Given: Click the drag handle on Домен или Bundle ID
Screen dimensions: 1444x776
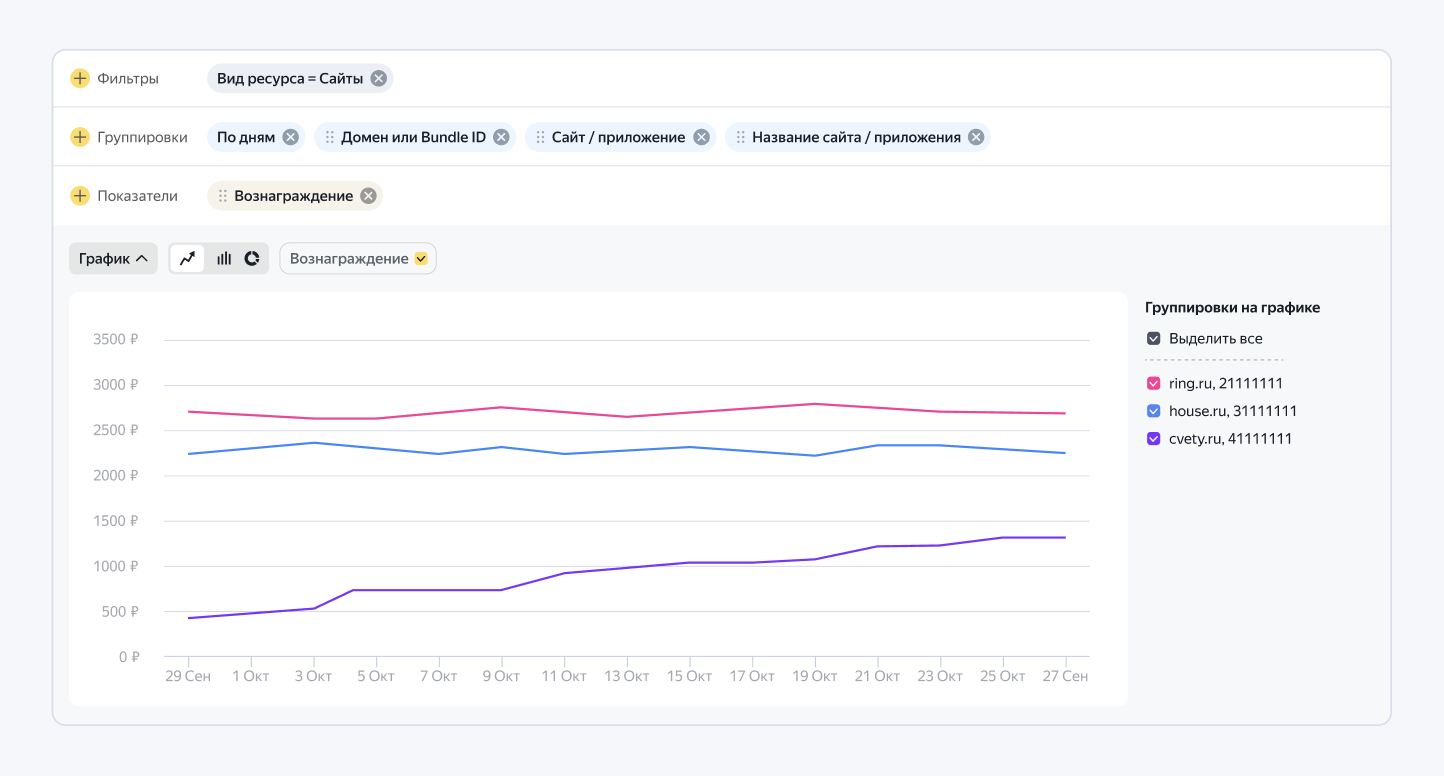Looking at the screenshot, I should click(330, 137).
